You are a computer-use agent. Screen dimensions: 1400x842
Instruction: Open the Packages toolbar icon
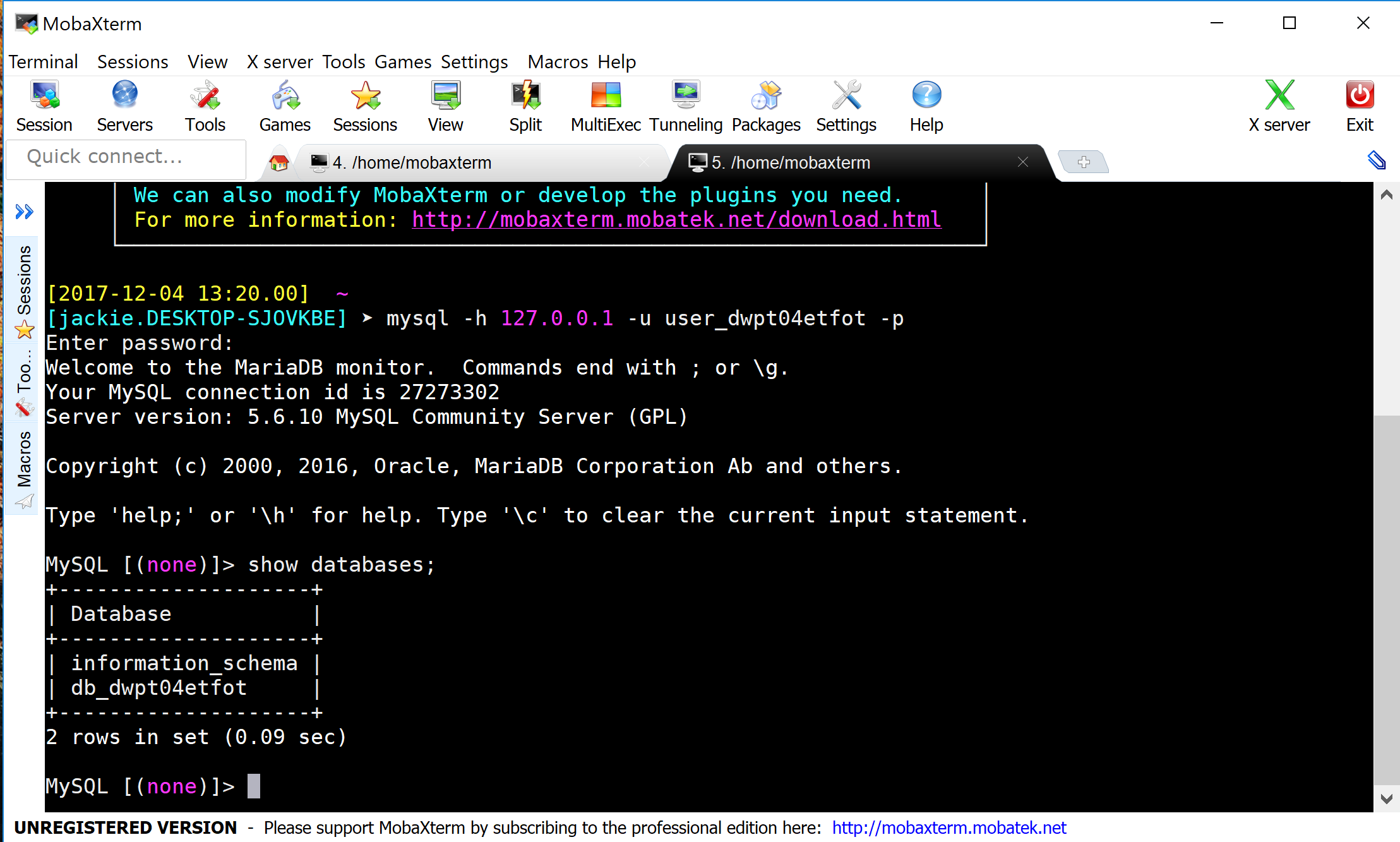(766, 106)
